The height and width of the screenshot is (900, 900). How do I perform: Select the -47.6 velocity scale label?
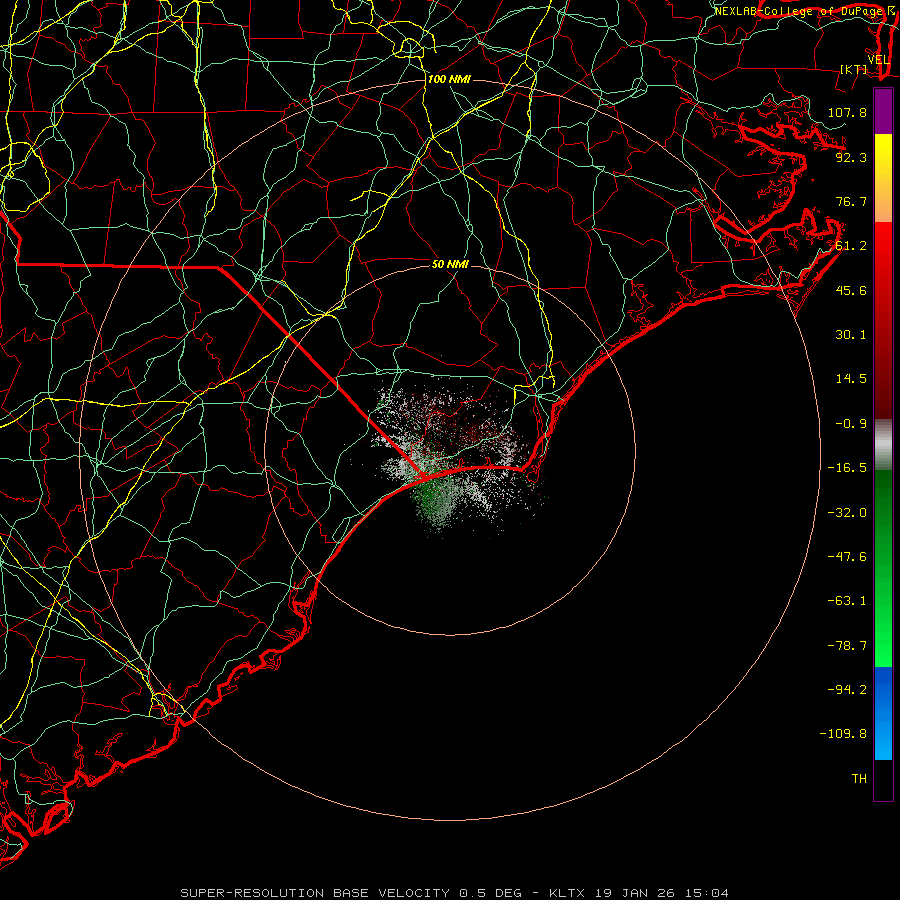pyautogui.click(x=847, y=557)
